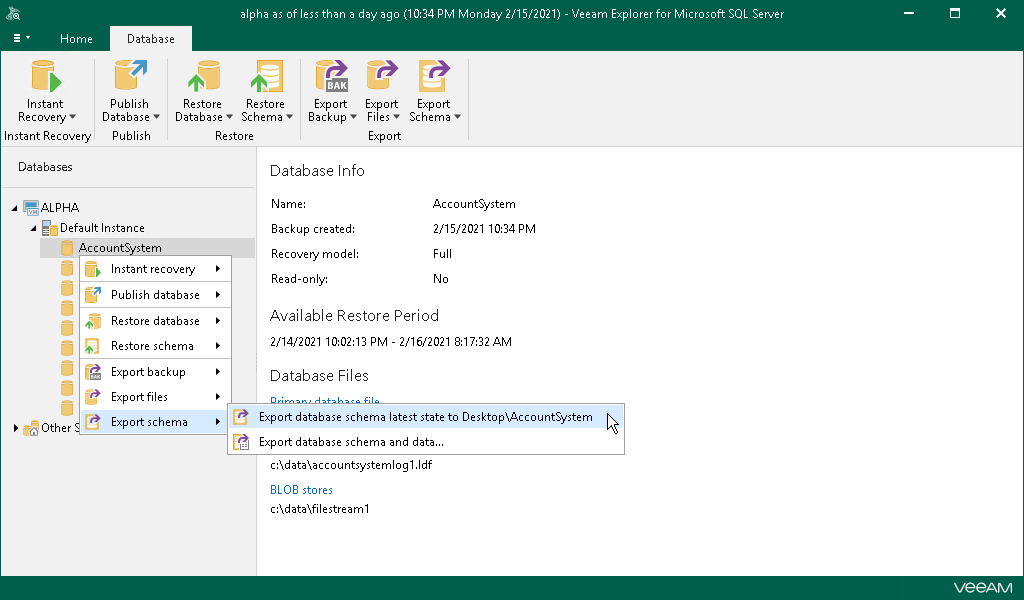Viewport: 1024px width, 600px height.
Task: Click the AccountSystem database cylinder icon
Action: pyautogui.click(x=67, y=247)
